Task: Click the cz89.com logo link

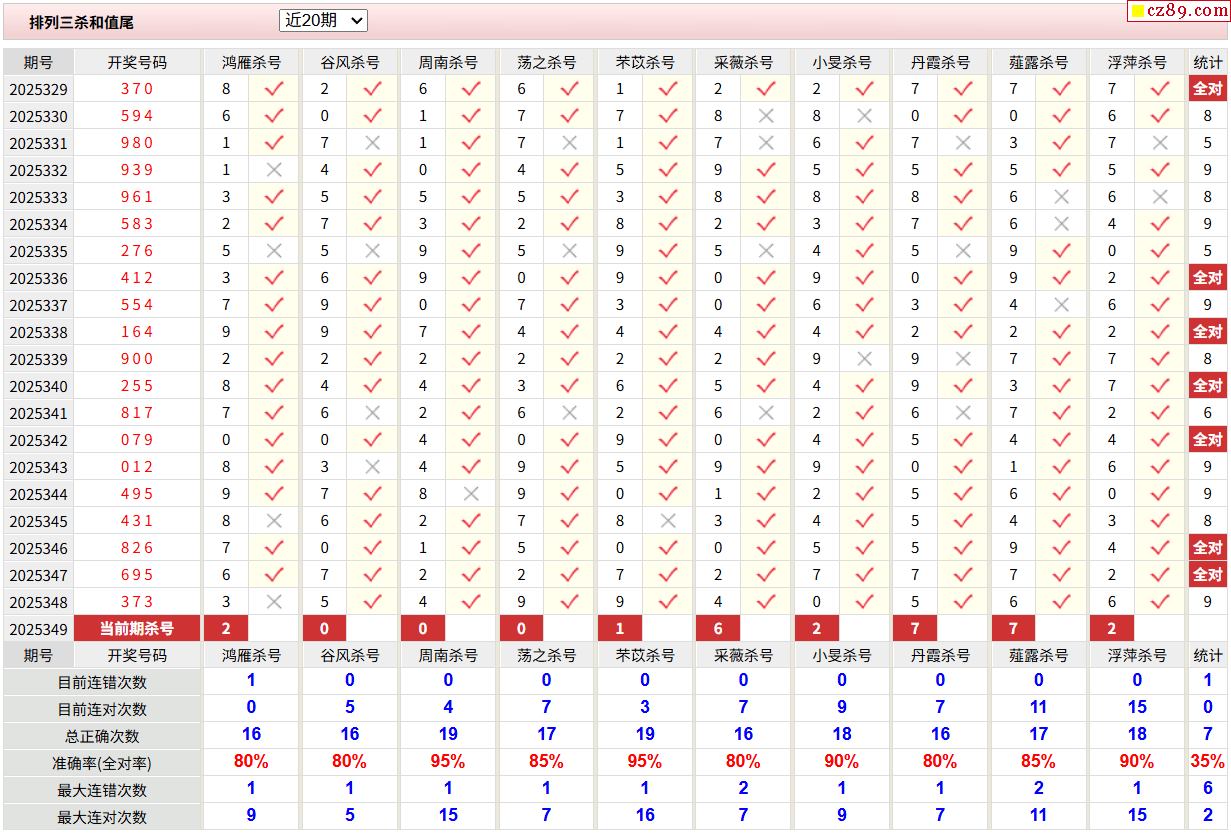Action: [1177, 11]
